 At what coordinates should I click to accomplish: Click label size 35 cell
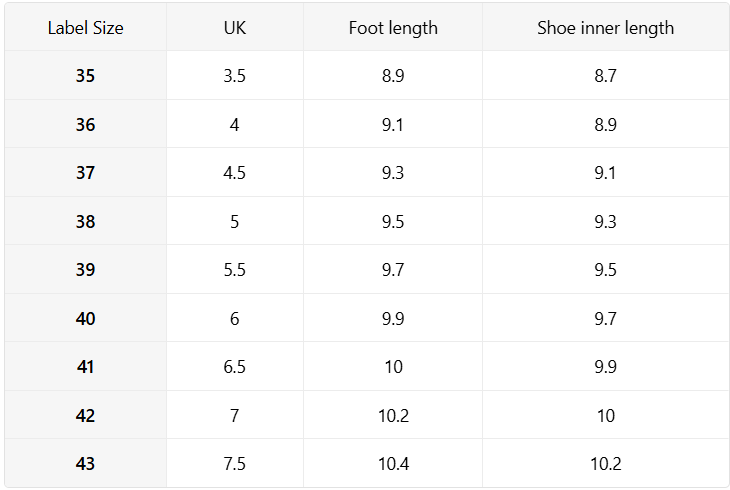coord(86,75)
